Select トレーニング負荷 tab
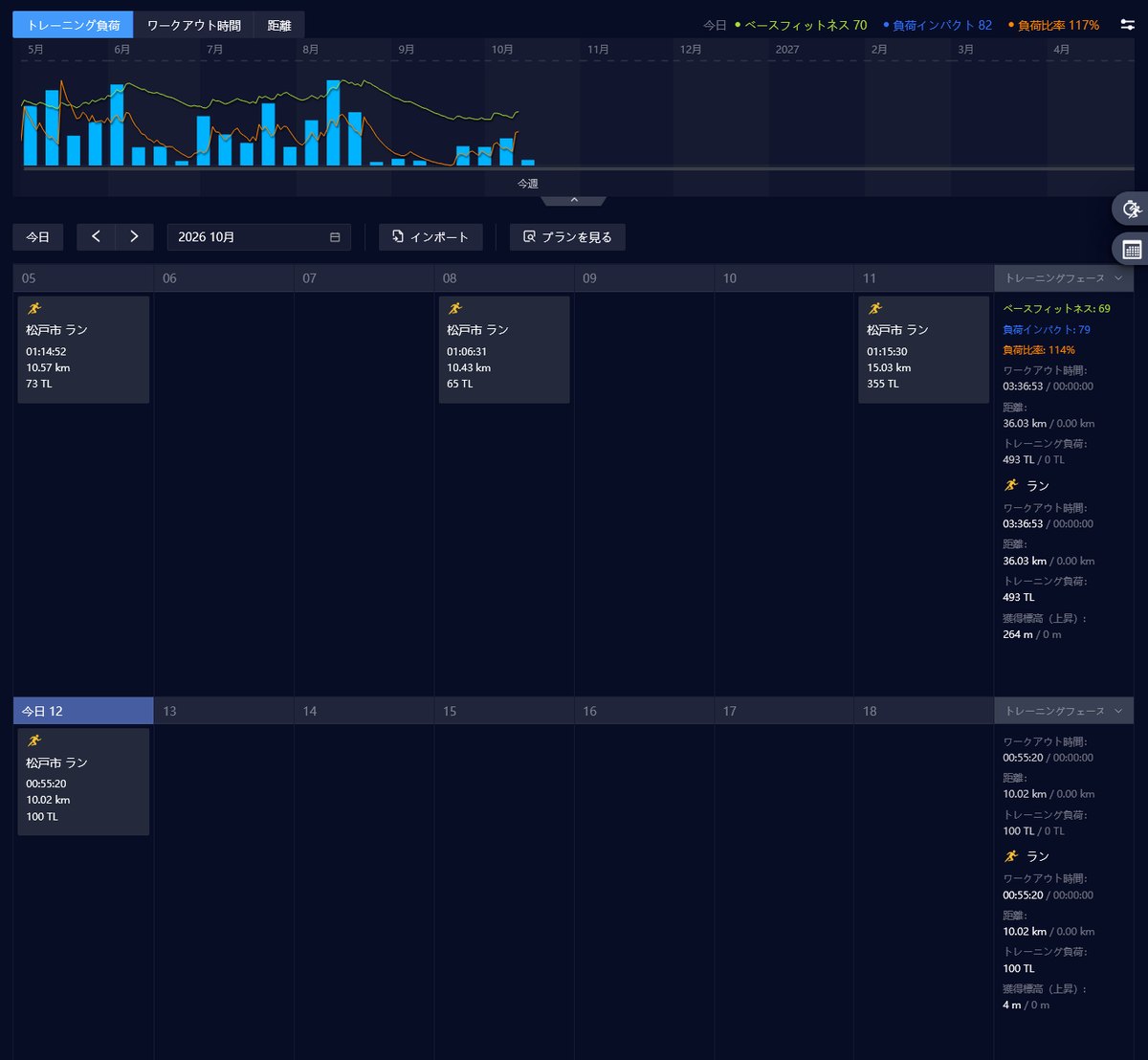Viewport: 1148px width, 1060px height. coord(74,25)
